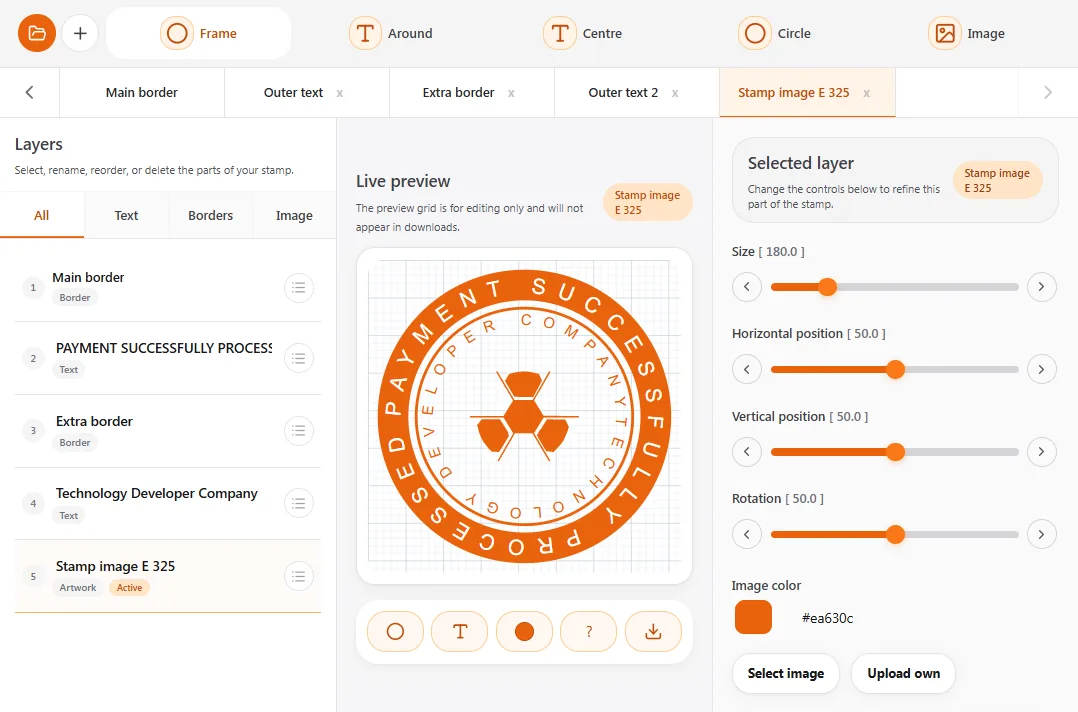Close the Extra border tab
Image resolution: width=1078 pixels, height=712 pixels.
pos(511,93)
